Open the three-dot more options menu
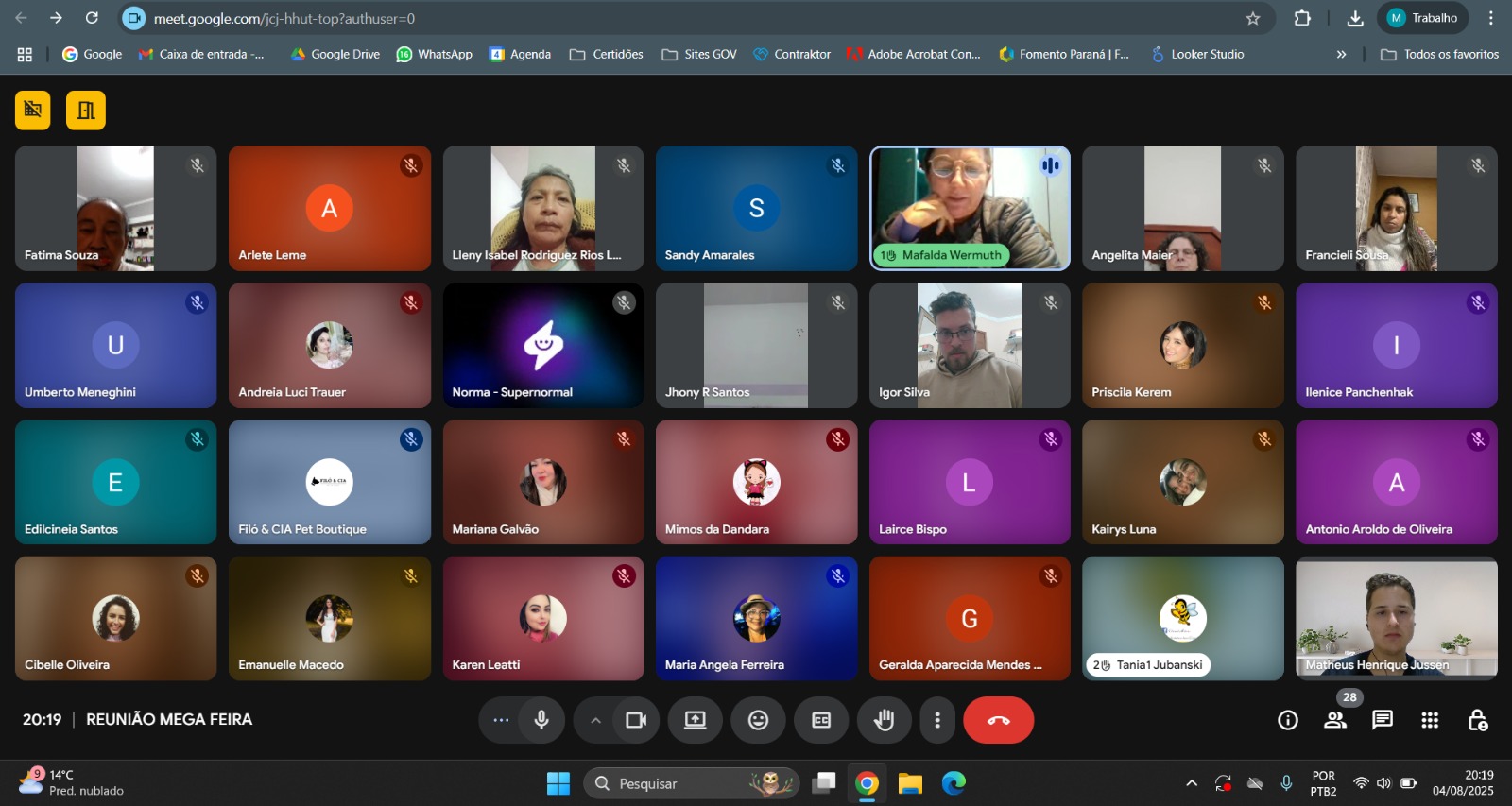 tap(936, 720)
